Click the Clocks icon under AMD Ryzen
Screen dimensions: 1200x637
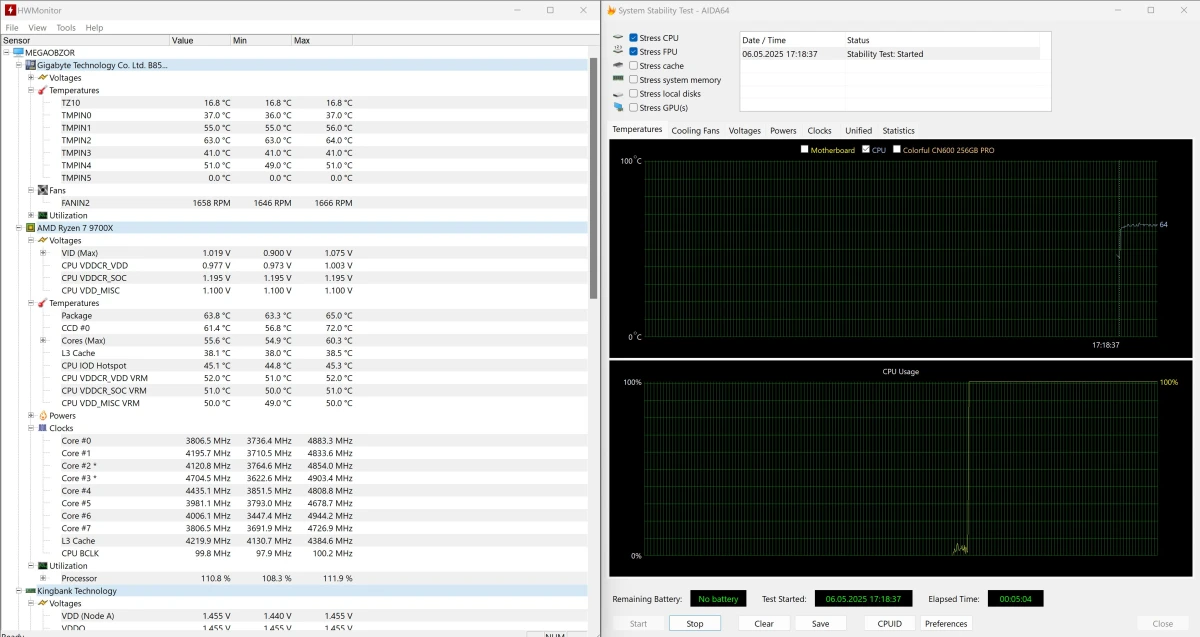43,428
